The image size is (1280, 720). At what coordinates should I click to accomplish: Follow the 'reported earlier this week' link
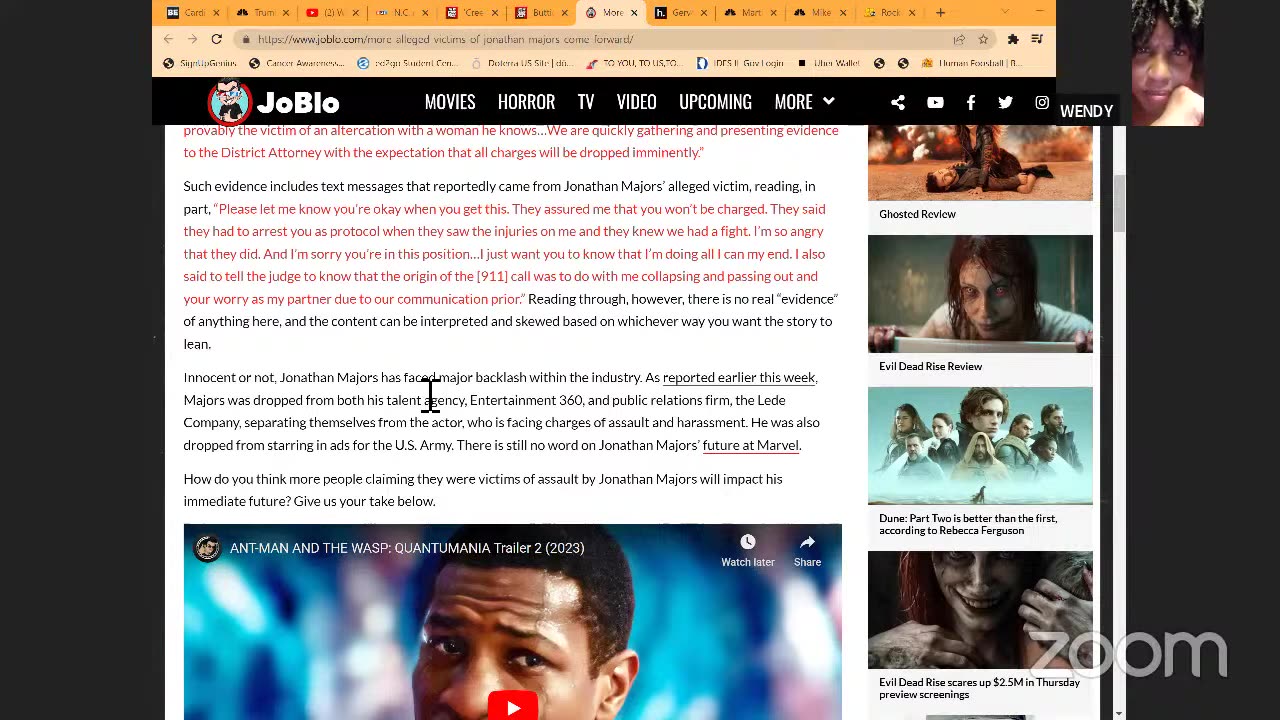pos(739,378)
